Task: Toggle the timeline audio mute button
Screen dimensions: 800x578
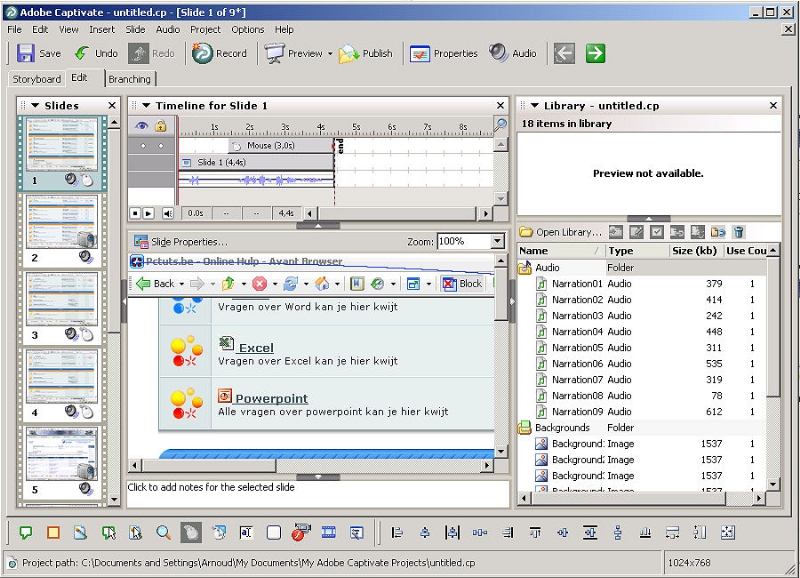Action: coord(167,213)
